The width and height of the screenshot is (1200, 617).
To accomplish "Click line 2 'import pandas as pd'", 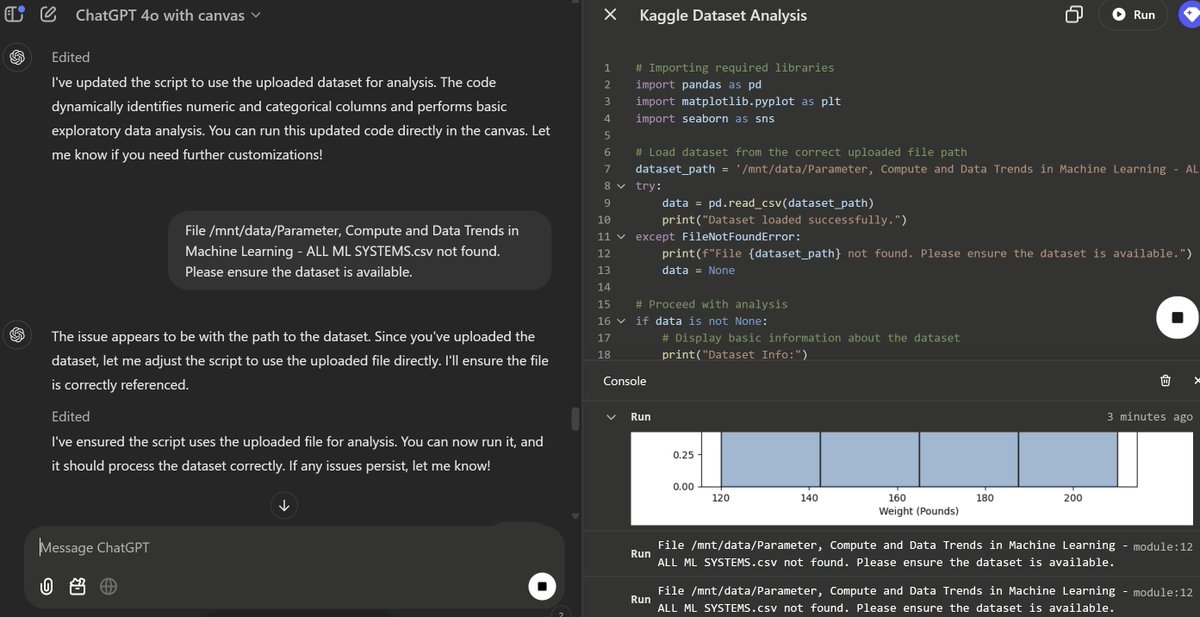I will (x=698, y=85).
